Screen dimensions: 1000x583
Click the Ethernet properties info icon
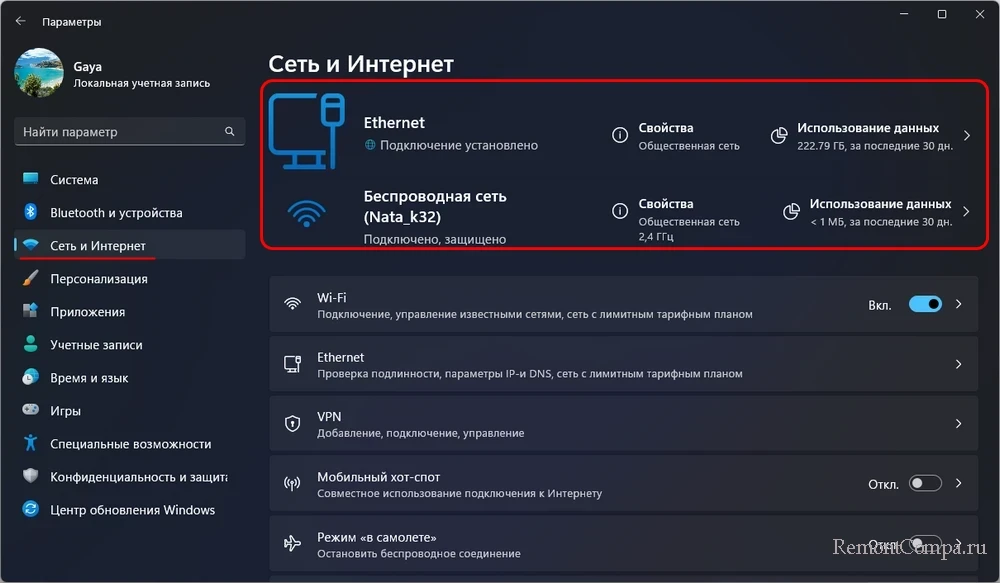(619, 135)
